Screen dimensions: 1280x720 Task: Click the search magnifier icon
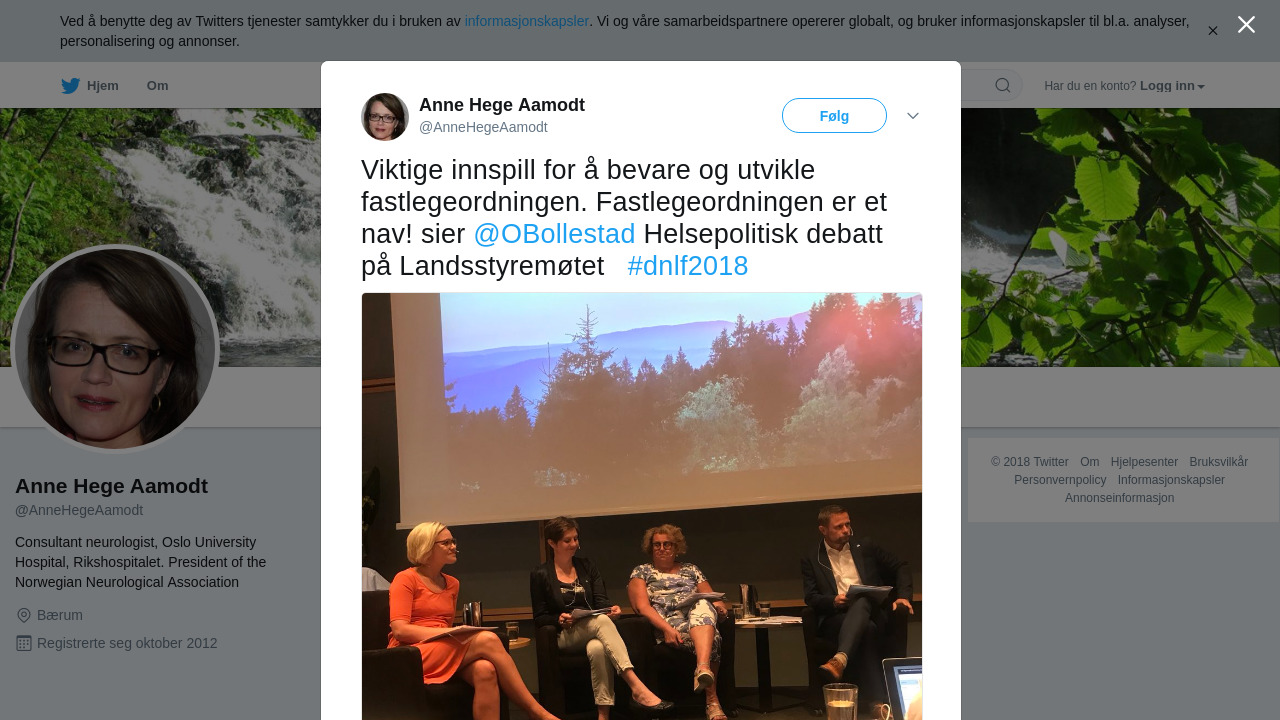click(1003, 85)
